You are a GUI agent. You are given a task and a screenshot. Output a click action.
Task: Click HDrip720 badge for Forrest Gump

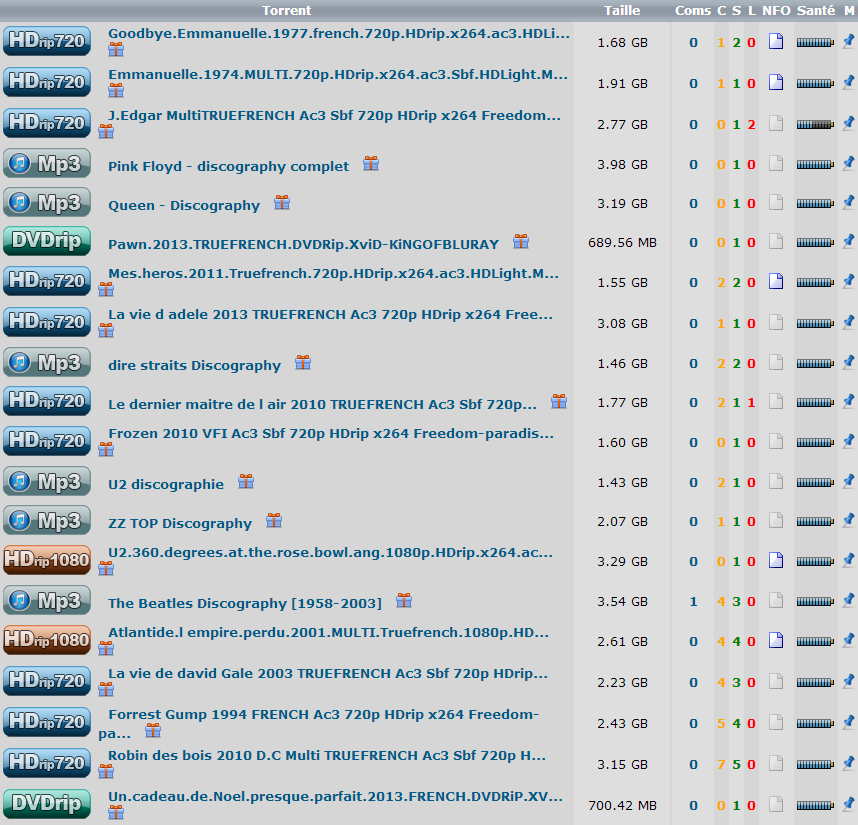tap(47, 722)
